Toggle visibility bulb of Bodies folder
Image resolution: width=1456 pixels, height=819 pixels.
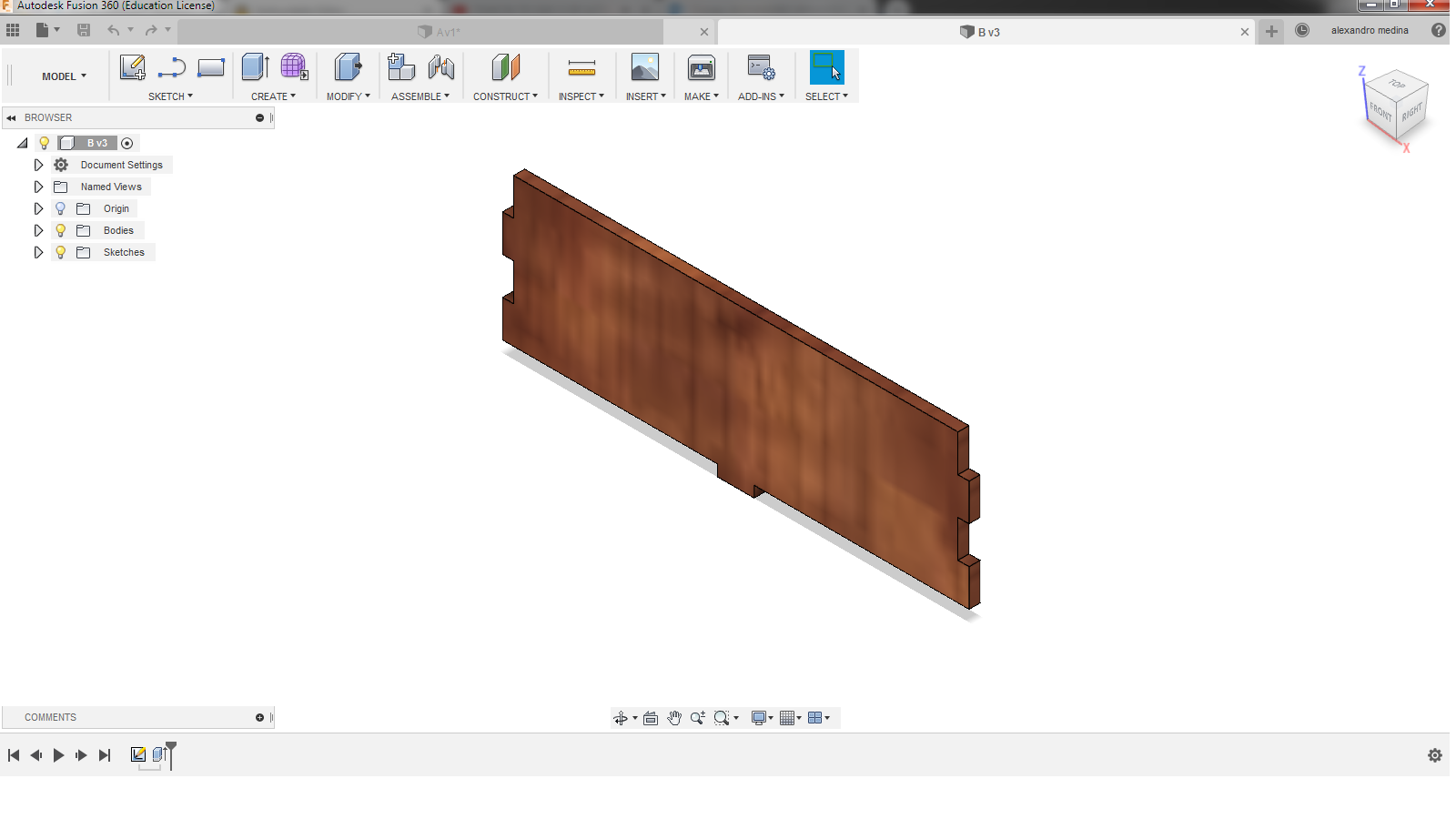(x=61, y=230)
